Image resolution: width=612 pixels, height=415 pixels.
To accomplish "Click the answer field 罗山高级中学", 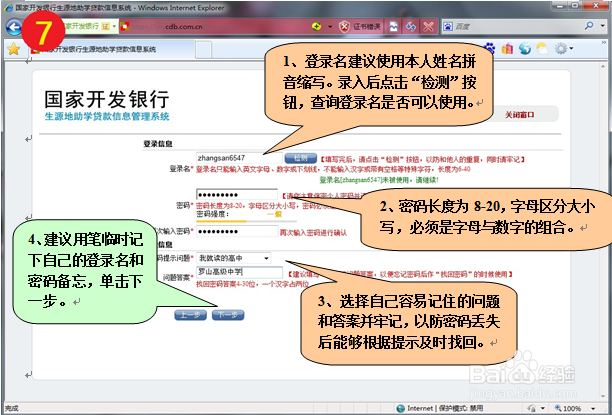I will (x=239, y=272).
